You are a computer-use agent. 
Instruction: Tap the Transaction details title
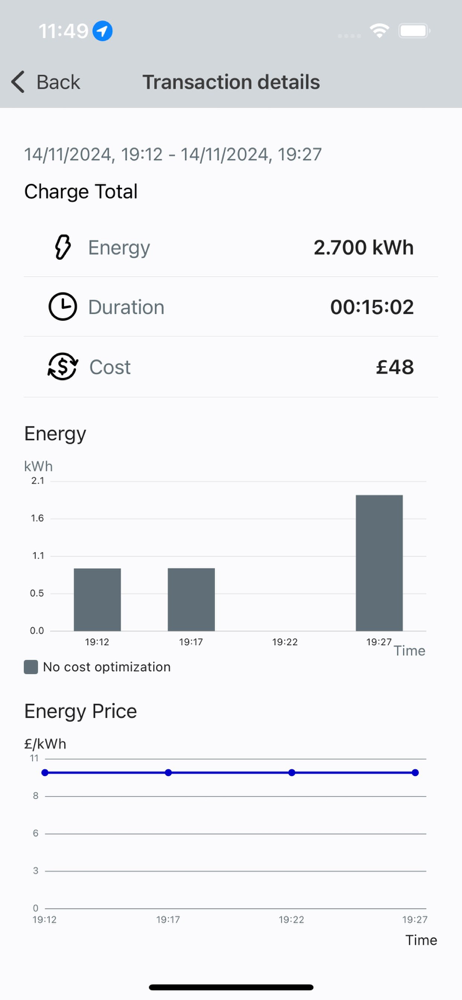tap(231, 82)
